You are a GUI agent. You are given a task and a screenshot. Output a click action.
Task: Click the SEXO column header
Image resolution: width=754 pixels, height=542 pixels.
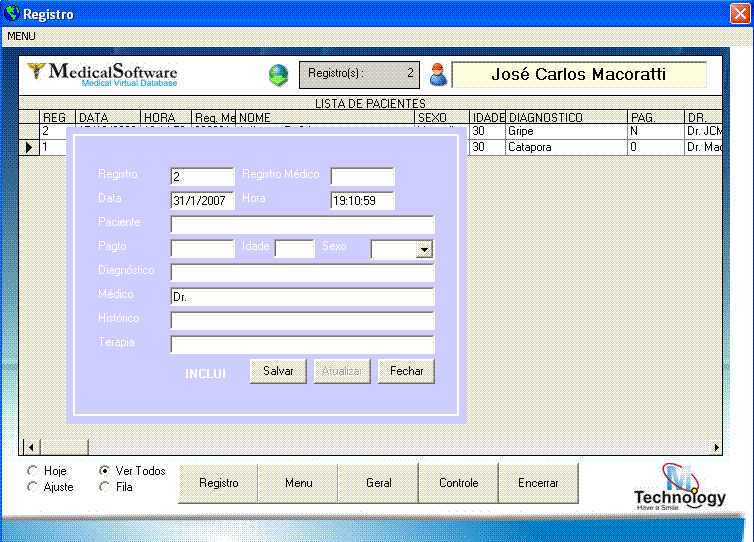(441, 117)
